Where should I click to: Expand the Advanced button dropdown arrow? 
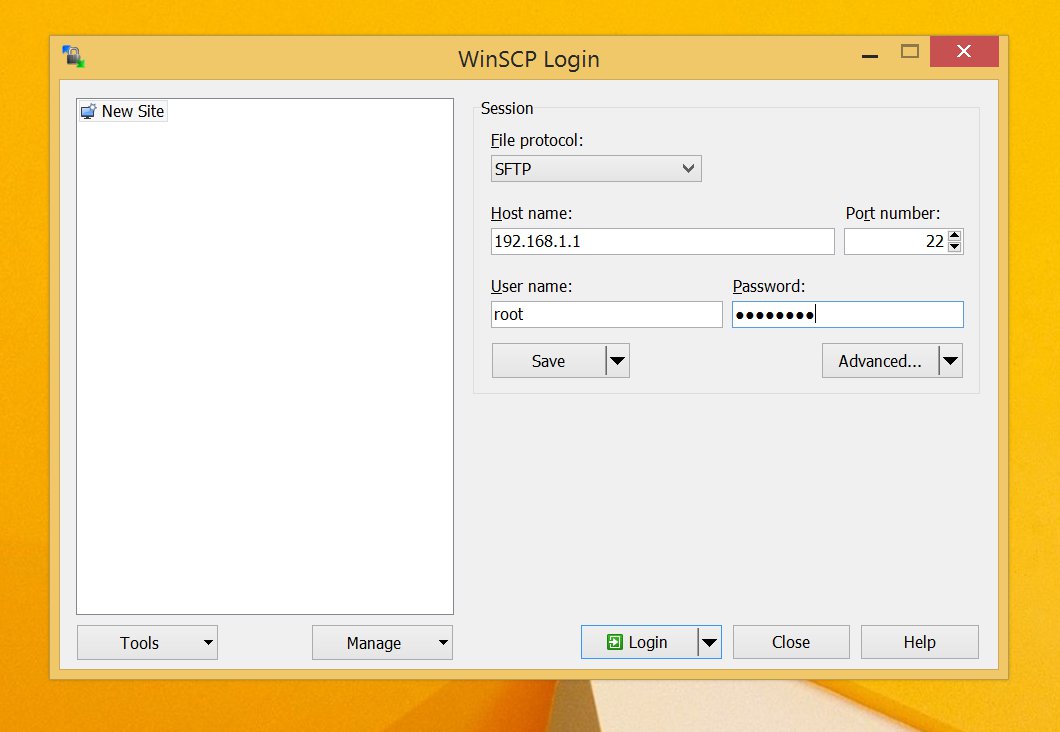pos(951,361)
